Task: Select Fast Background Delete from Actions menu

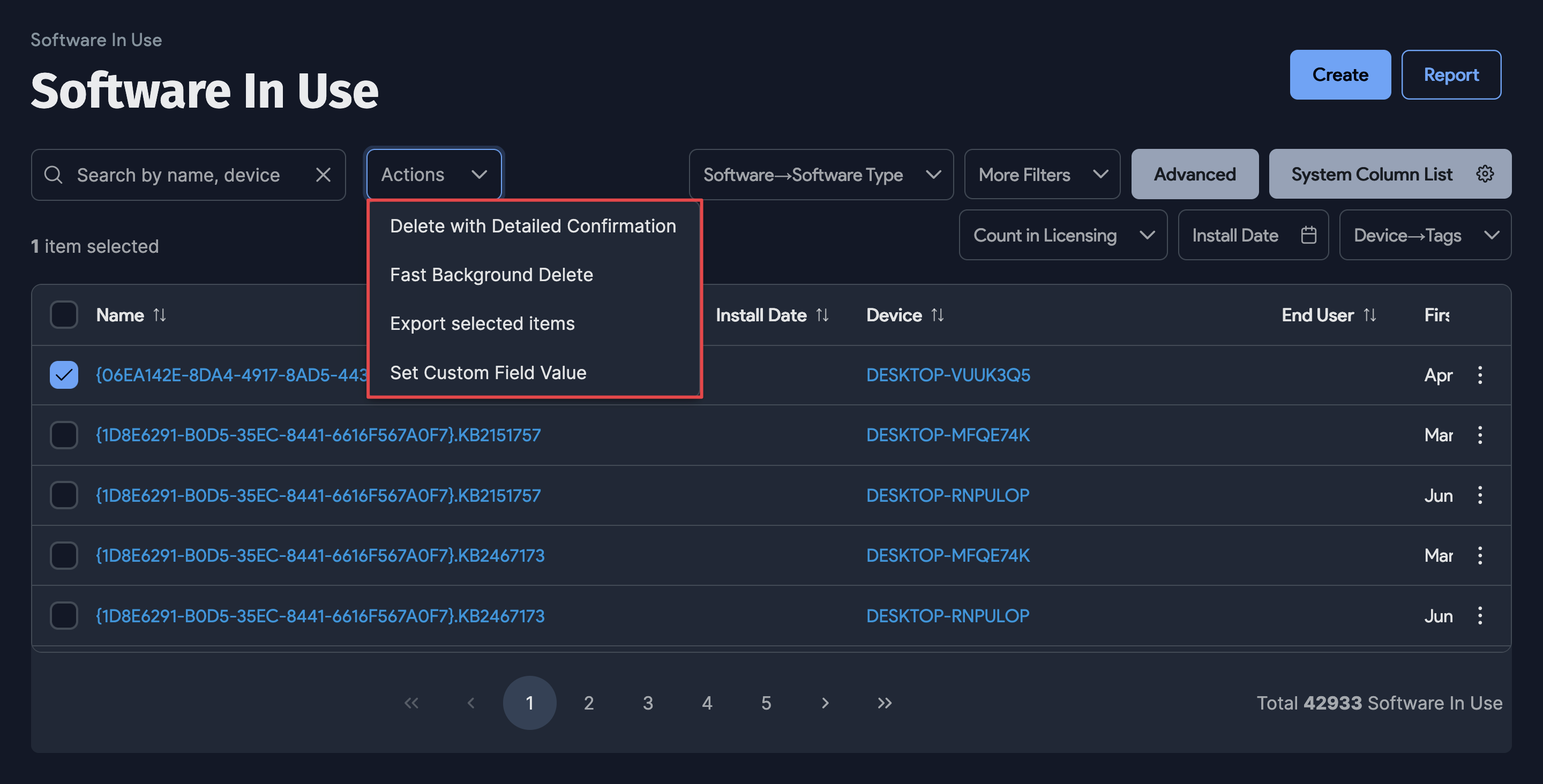Action: 491,275
